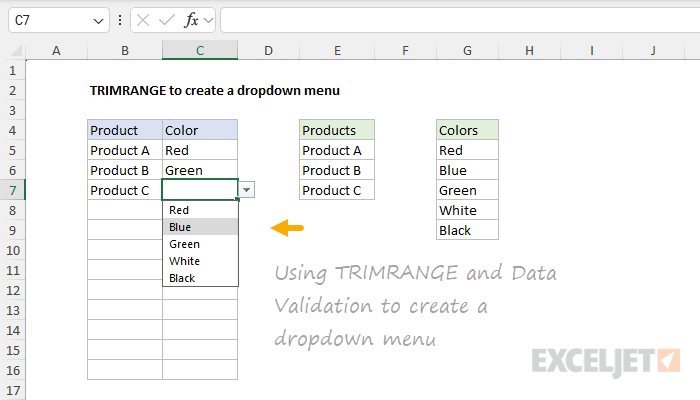700x400 pixels.
Task: Select column F header
Action: [x=405, y=50]
